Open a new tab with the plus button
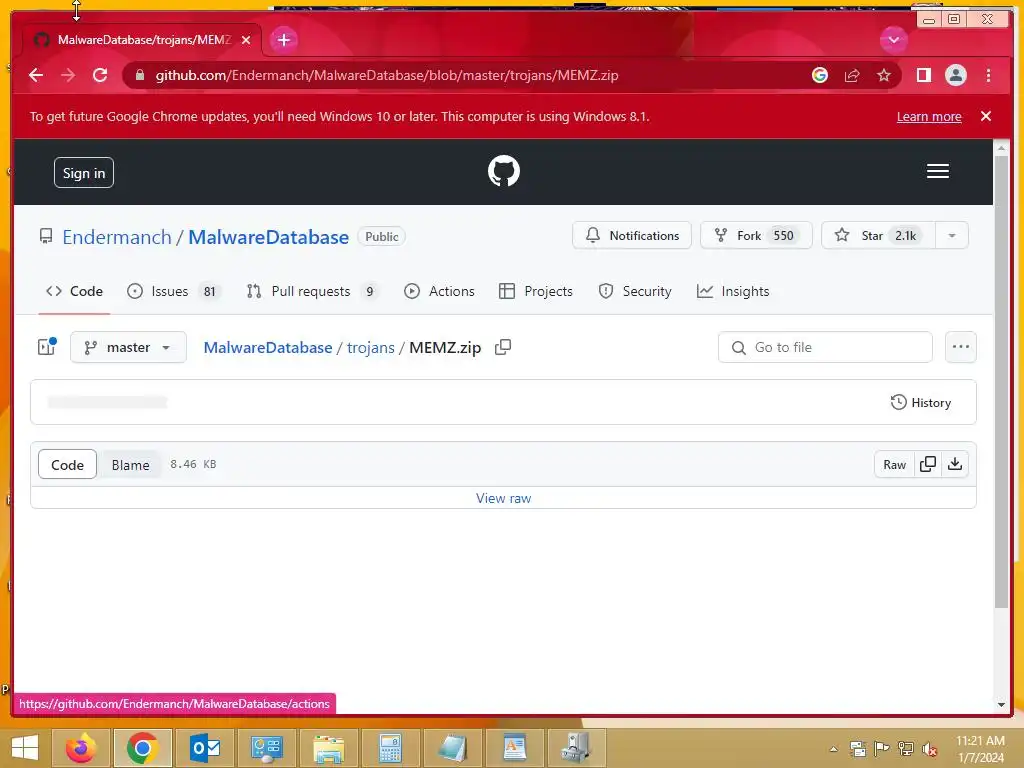1024x768 pixels. coord(283,40)
